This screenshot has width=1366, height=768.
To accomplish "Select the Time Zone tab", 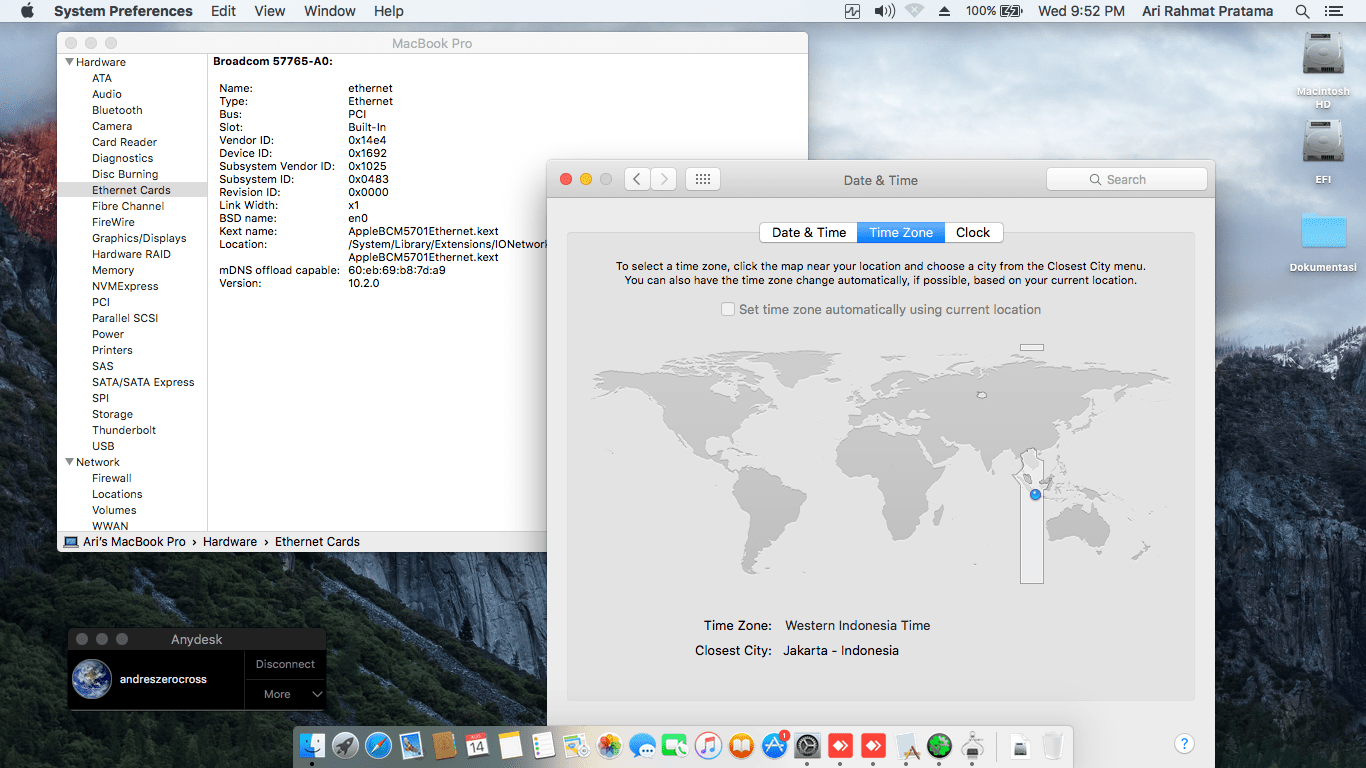I will click(901, 232).
